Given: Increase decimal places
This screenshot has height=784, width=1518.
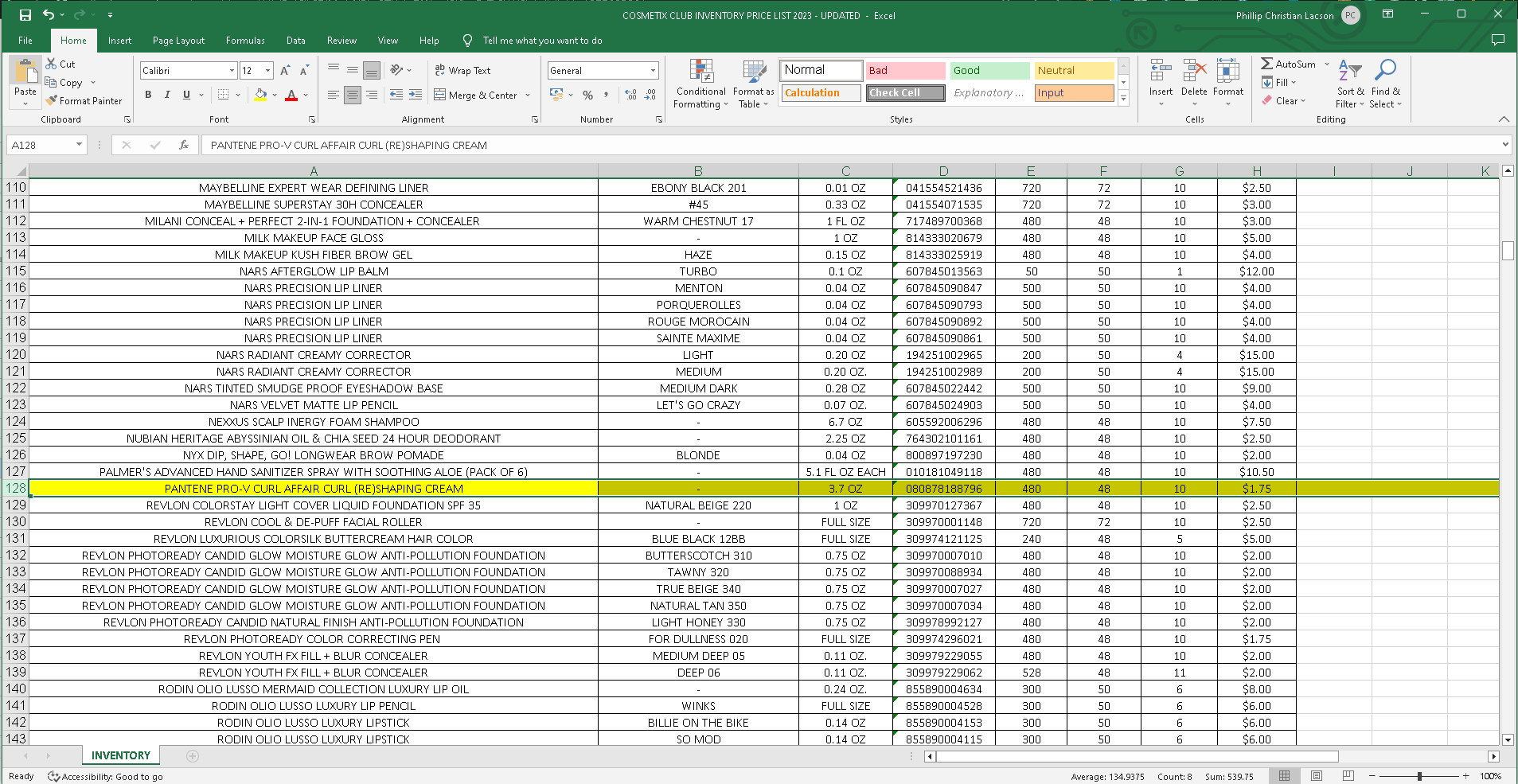Looking at the screenshot, I should (631, 95).
